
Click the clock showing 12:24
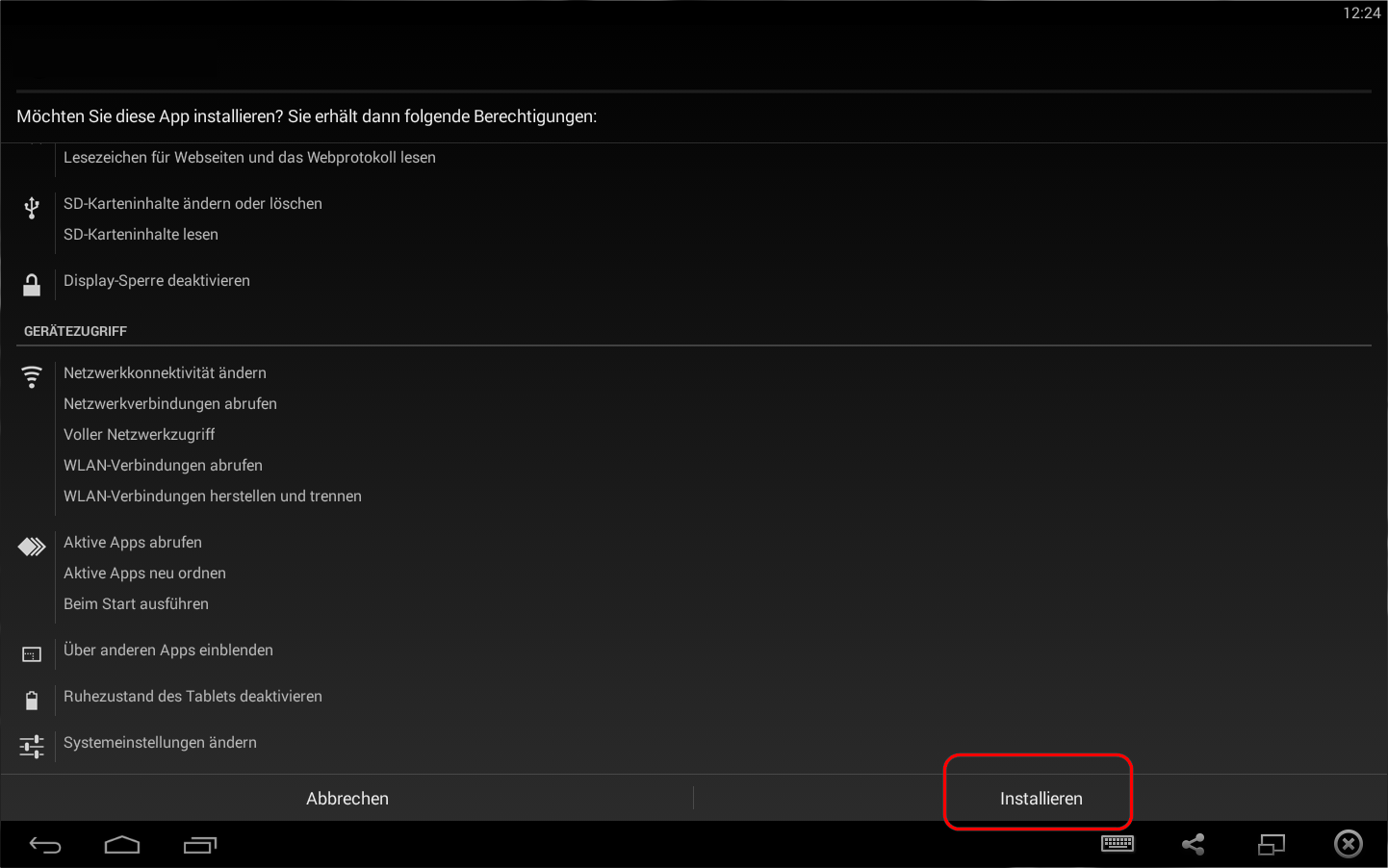[x=1361, y=13]
